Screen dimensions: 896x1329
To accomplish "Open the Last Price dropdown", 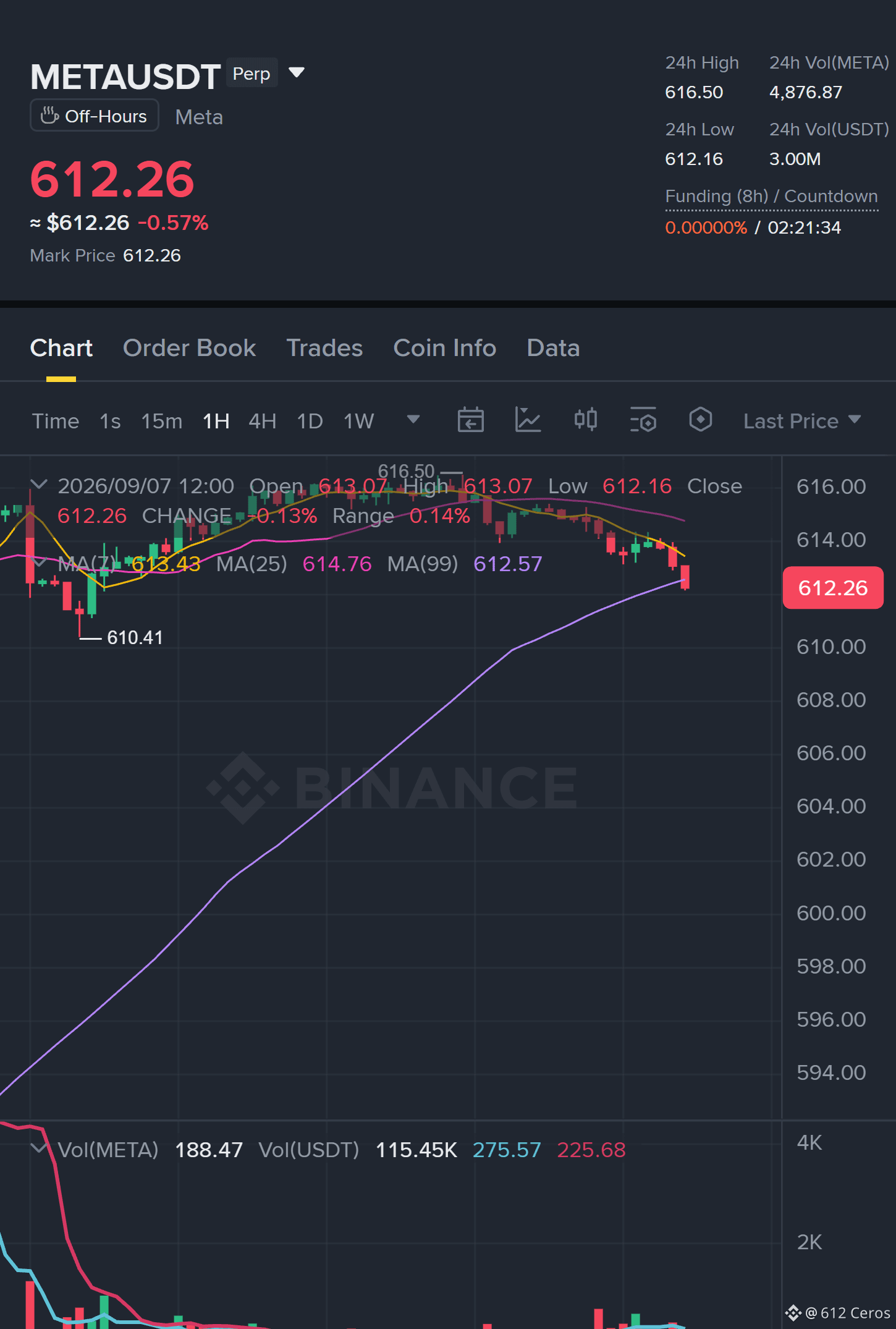I will click(x=802, y=421).
